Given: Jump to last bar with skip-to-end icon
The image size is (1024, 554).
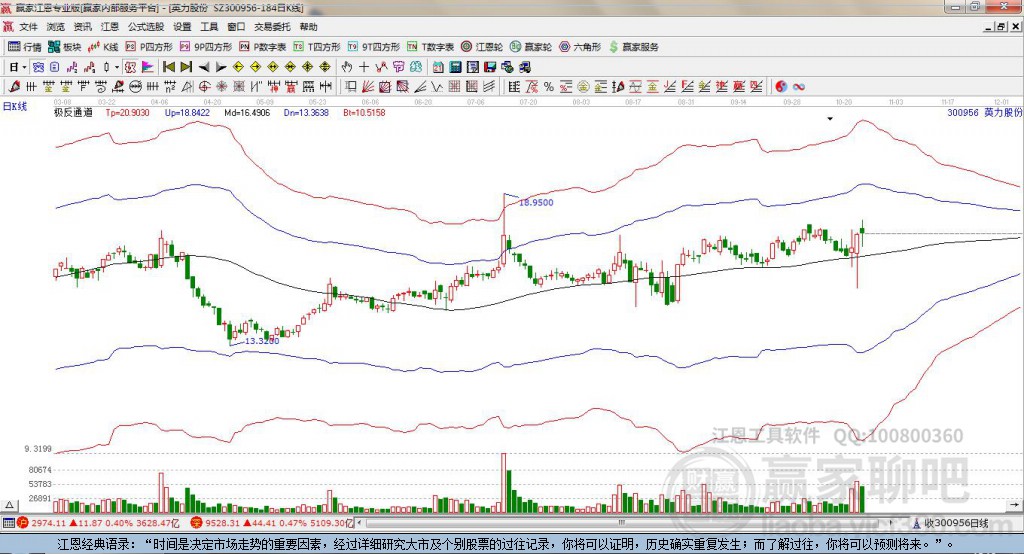Looking at the screenshot, I should click(x=186, y=67).
